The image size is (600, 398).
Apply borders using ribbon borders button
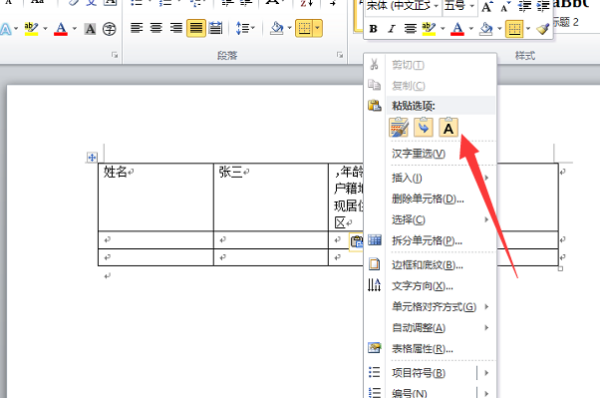click(x=304, y=28)
